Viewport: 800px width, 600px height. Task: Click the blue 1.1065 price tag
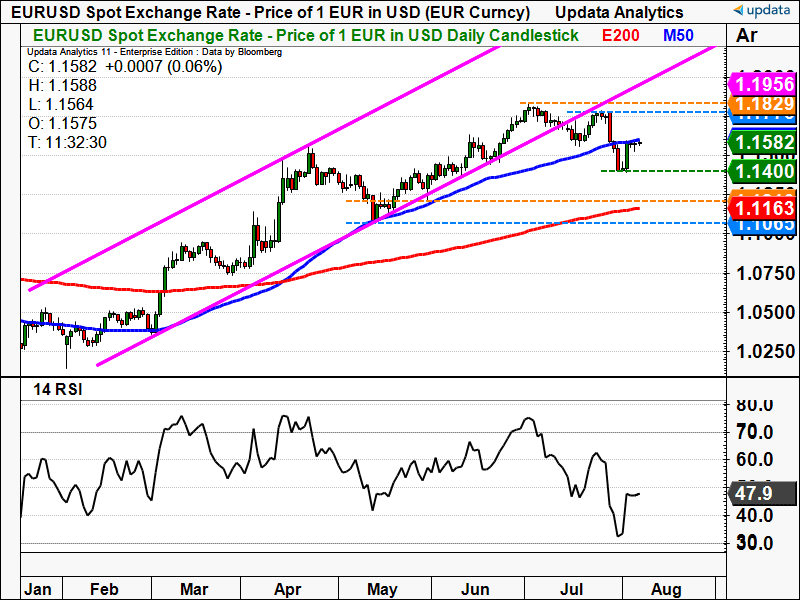[x=762, y=225]
